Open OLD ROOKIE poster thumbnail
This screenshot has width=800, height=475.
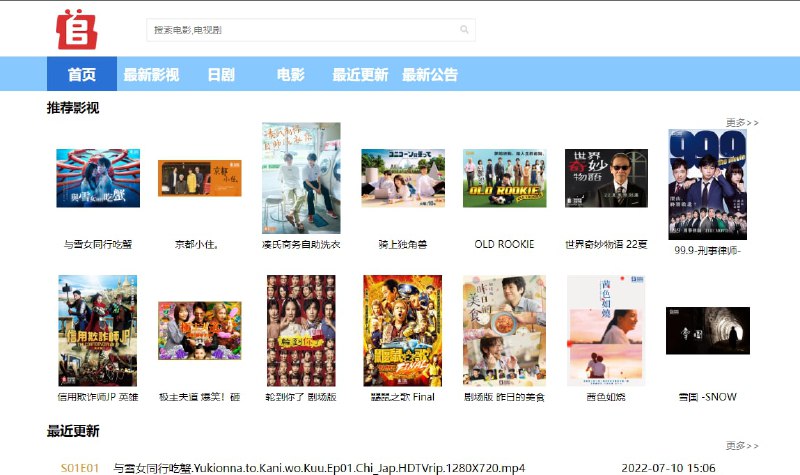(505, 178)
